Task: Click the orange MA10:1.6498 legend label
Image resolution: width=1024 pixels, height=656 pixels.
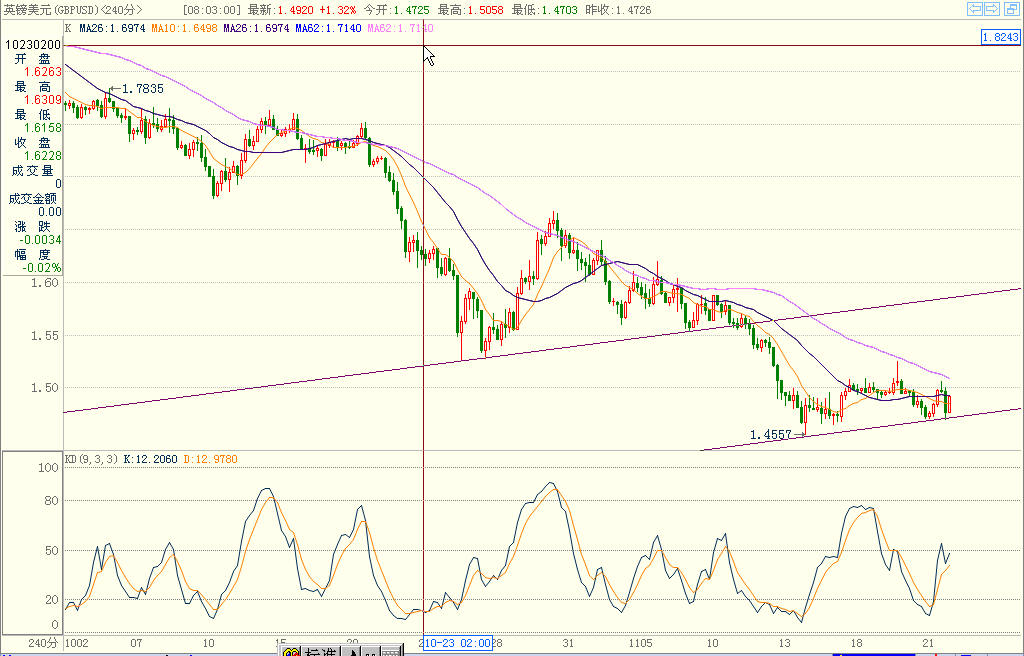Action: [x=184, y=28]
